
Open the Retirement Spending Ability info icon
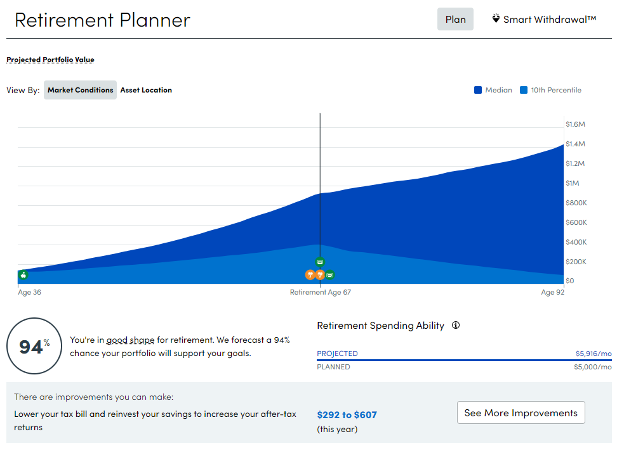456,325
